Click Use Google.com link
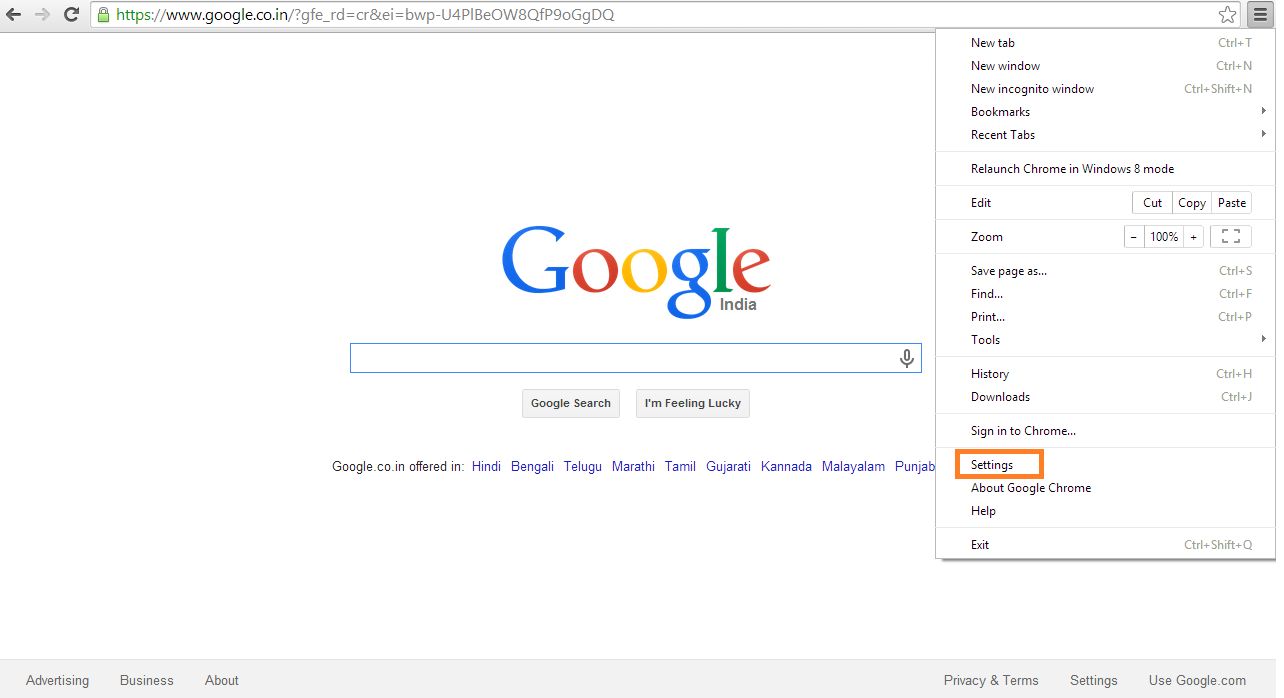The image size is (1284, 698). coord(1197,680)
